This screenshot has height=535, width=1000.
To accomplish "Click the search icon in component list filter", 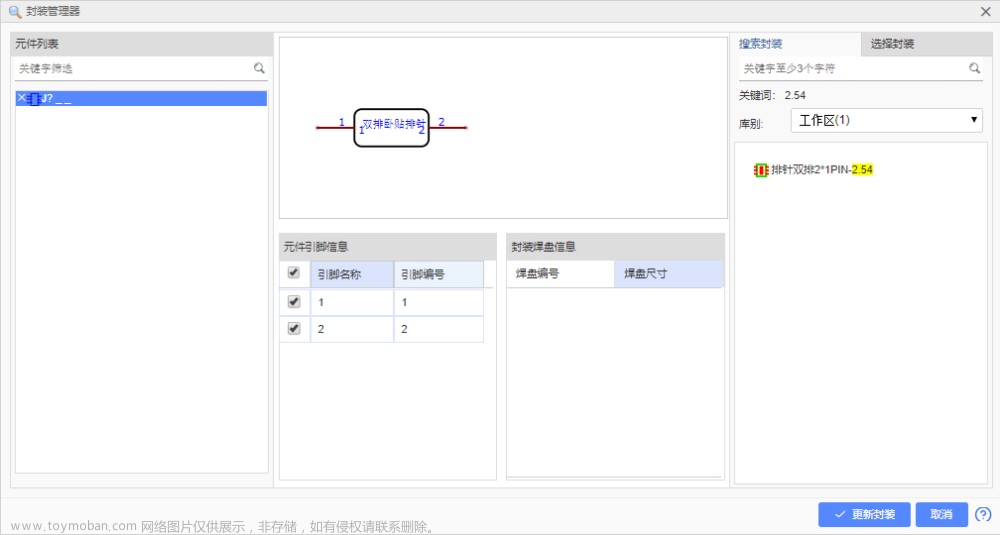I will [259, 68].
